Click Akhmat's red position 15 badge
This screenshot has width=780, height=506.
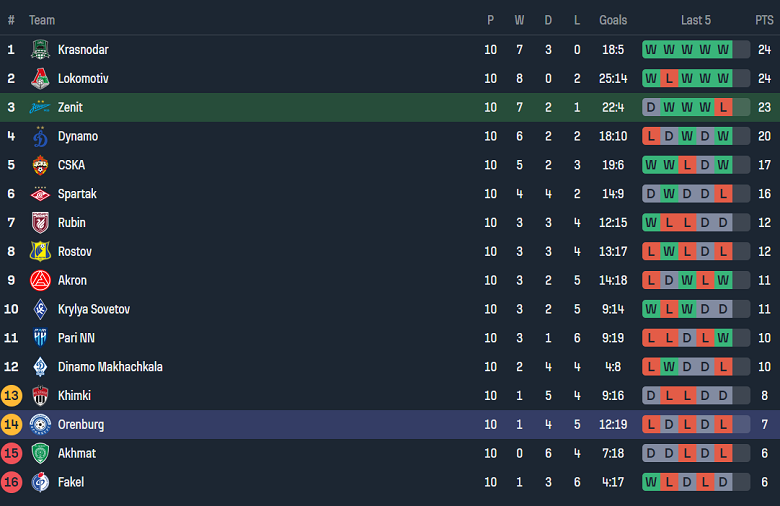(12, 454)
